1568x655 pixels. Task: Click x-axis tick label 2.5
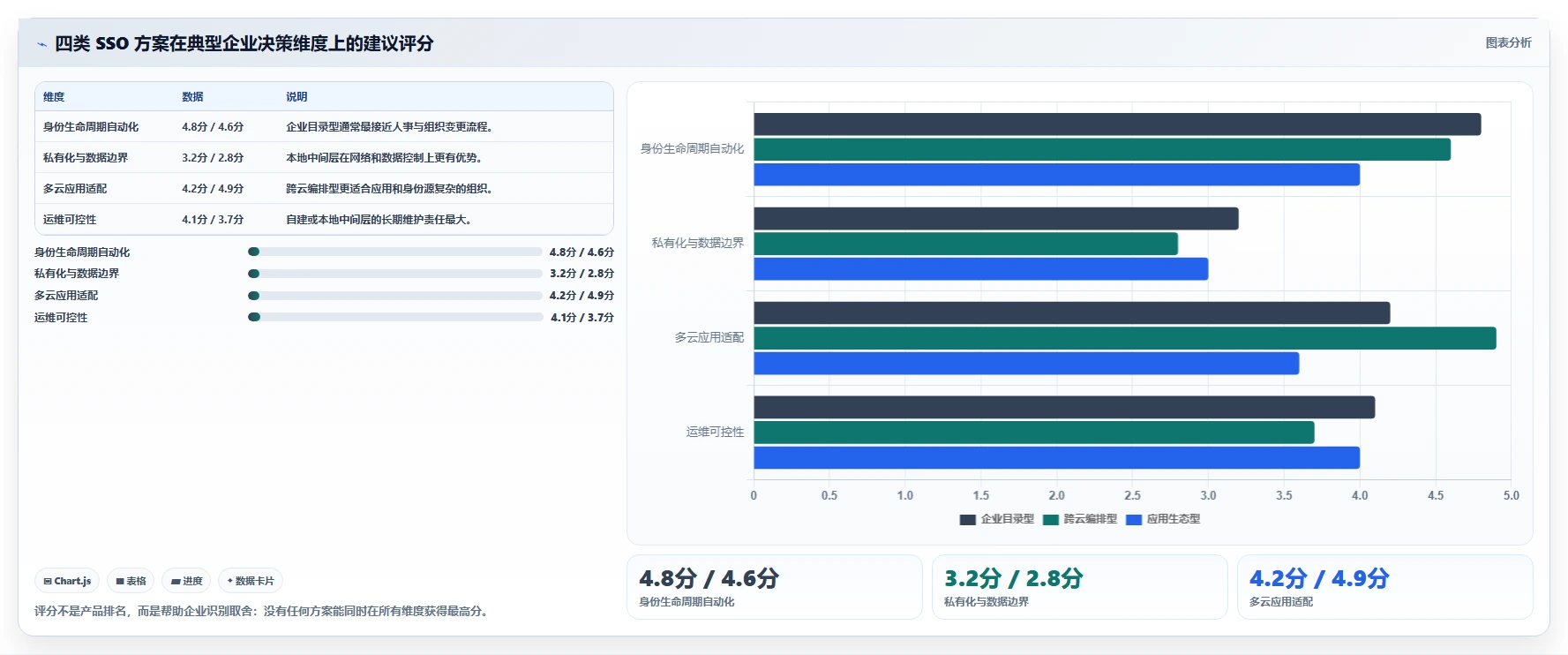tap(1132, 496)
